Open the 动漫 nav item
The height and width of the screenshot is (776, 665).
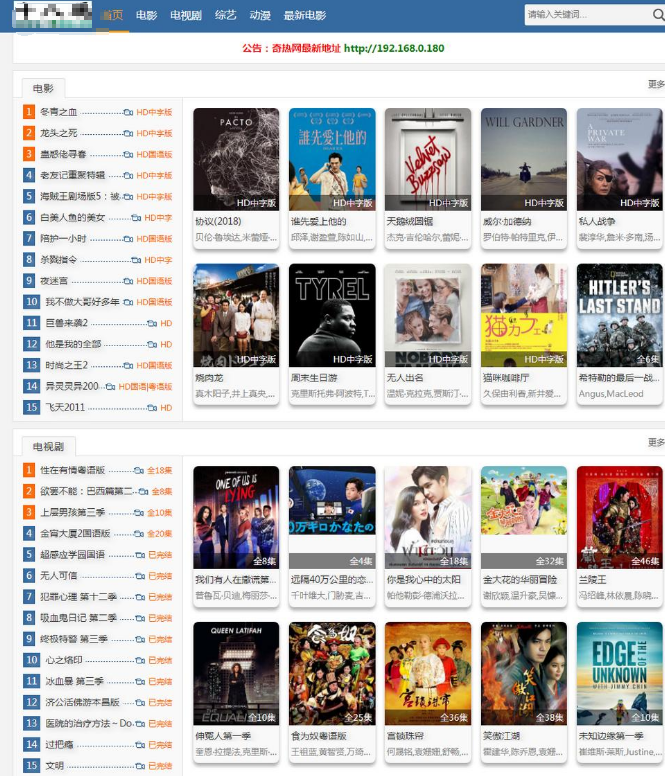(x=260, y=15)
